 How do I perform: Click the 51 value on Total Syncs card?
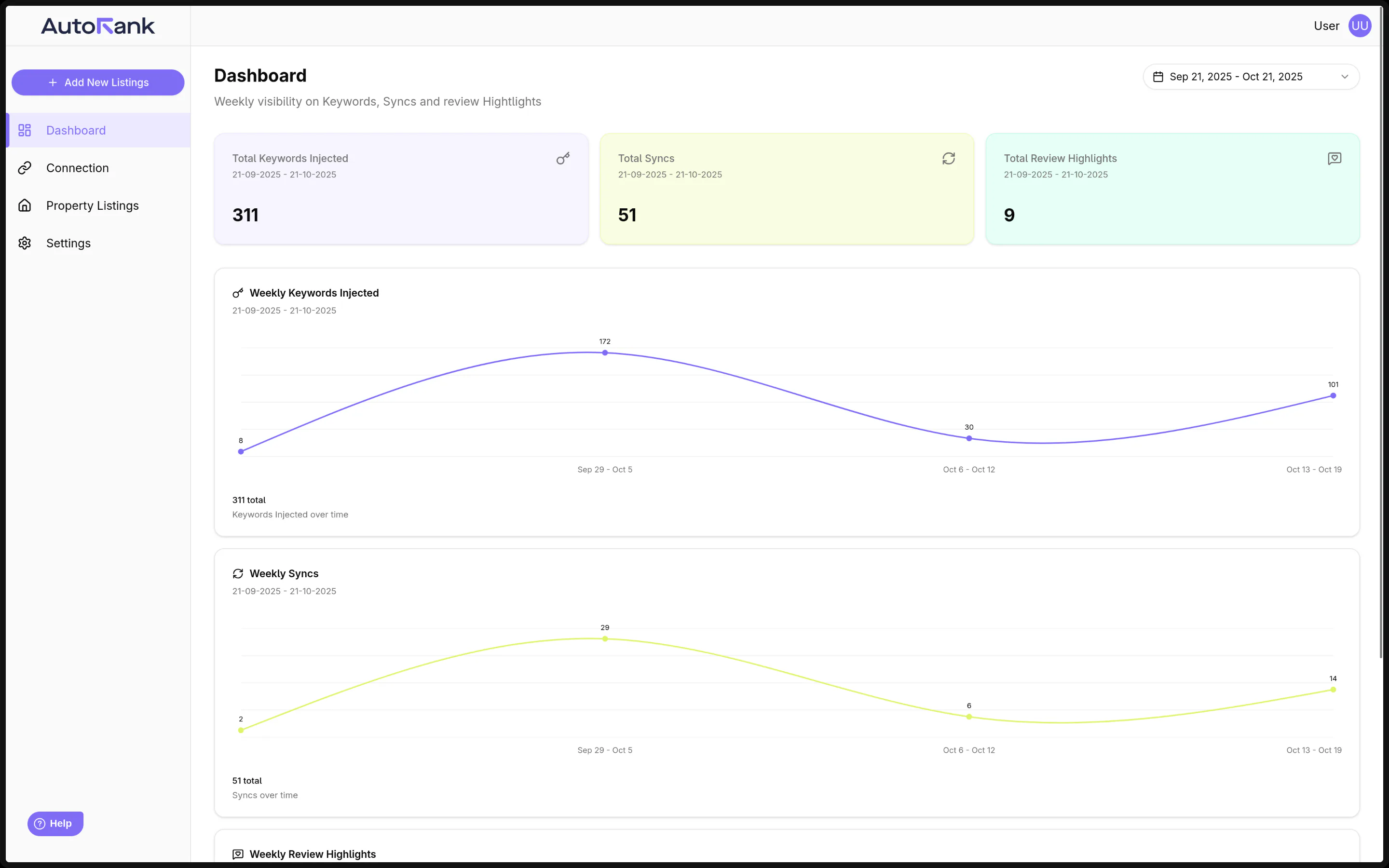pos(627,215)
